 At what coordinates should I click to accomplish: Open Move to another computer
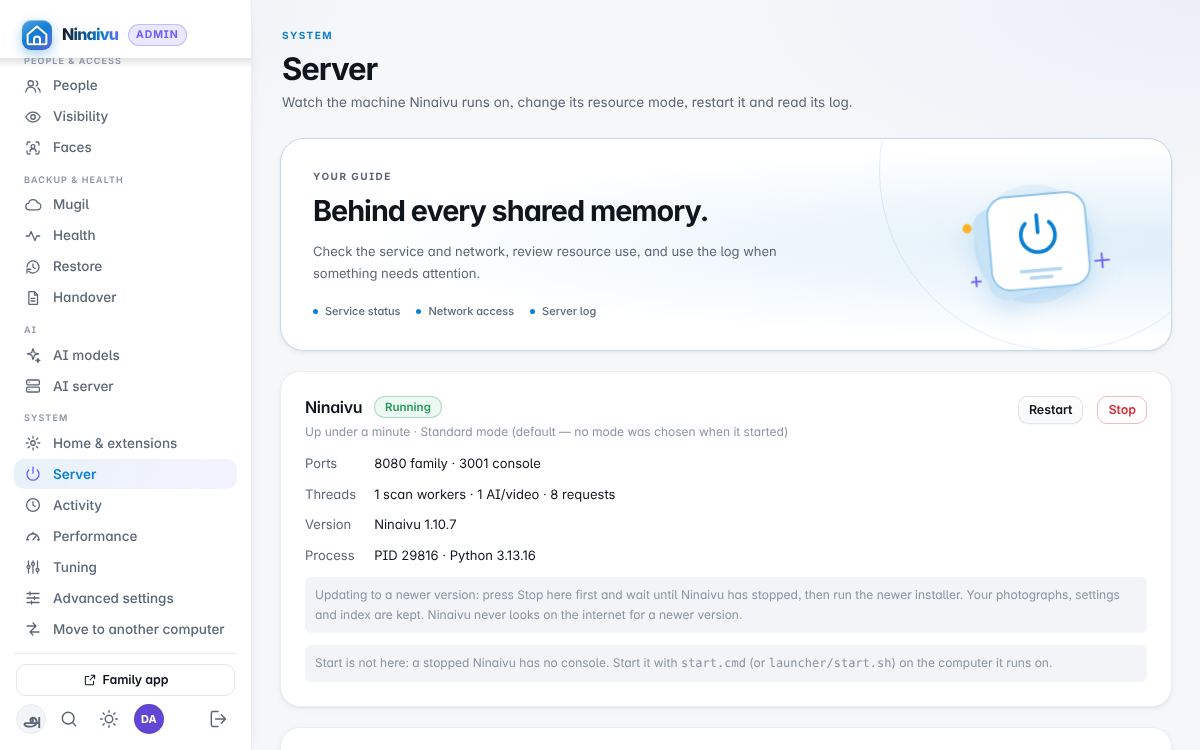[x=125, y=629]
